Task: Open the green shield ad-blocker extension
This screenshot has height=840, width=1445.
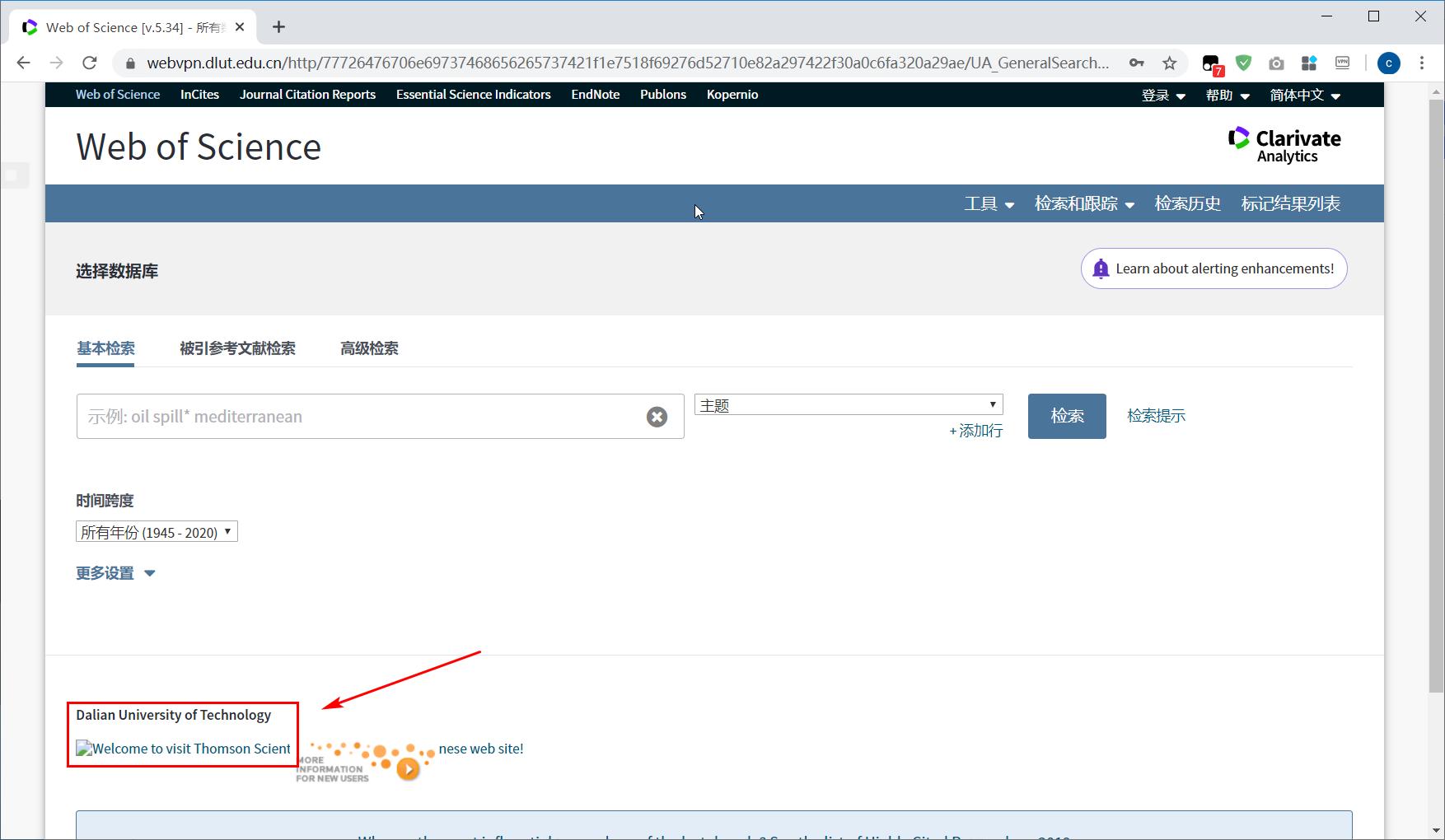Action: pos(1244,63)
